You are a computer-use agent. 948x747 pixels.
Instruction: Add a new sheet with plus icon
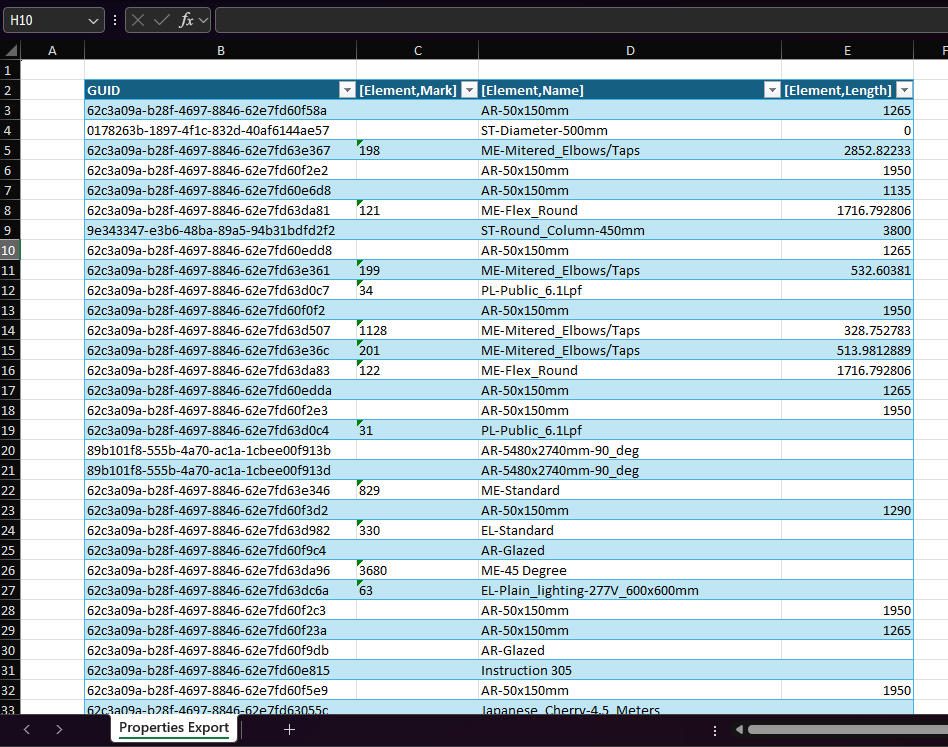pyautogui.click(x=289, y=729)
